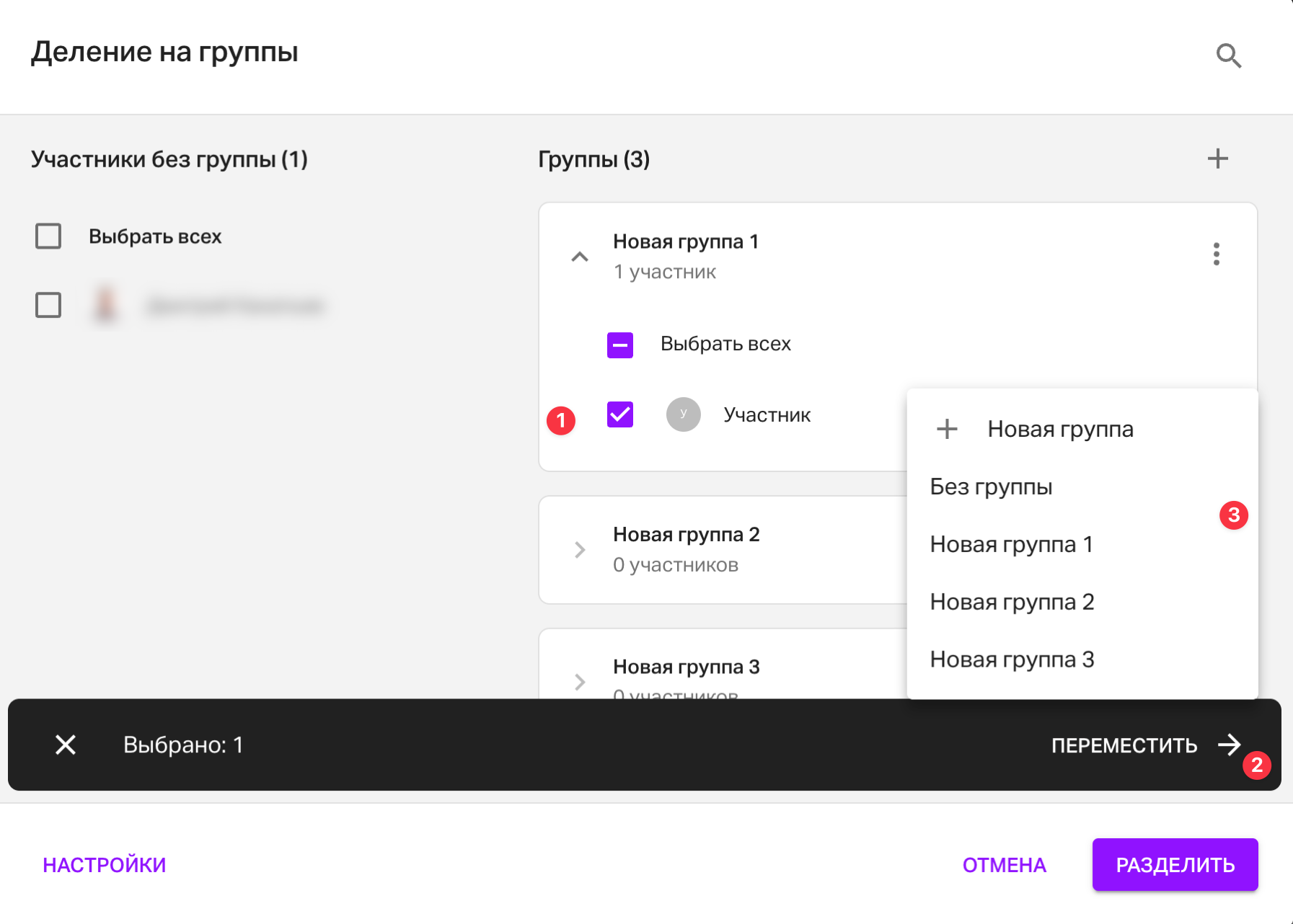Open НАСТРОЙКИ link

pos(105,865)
